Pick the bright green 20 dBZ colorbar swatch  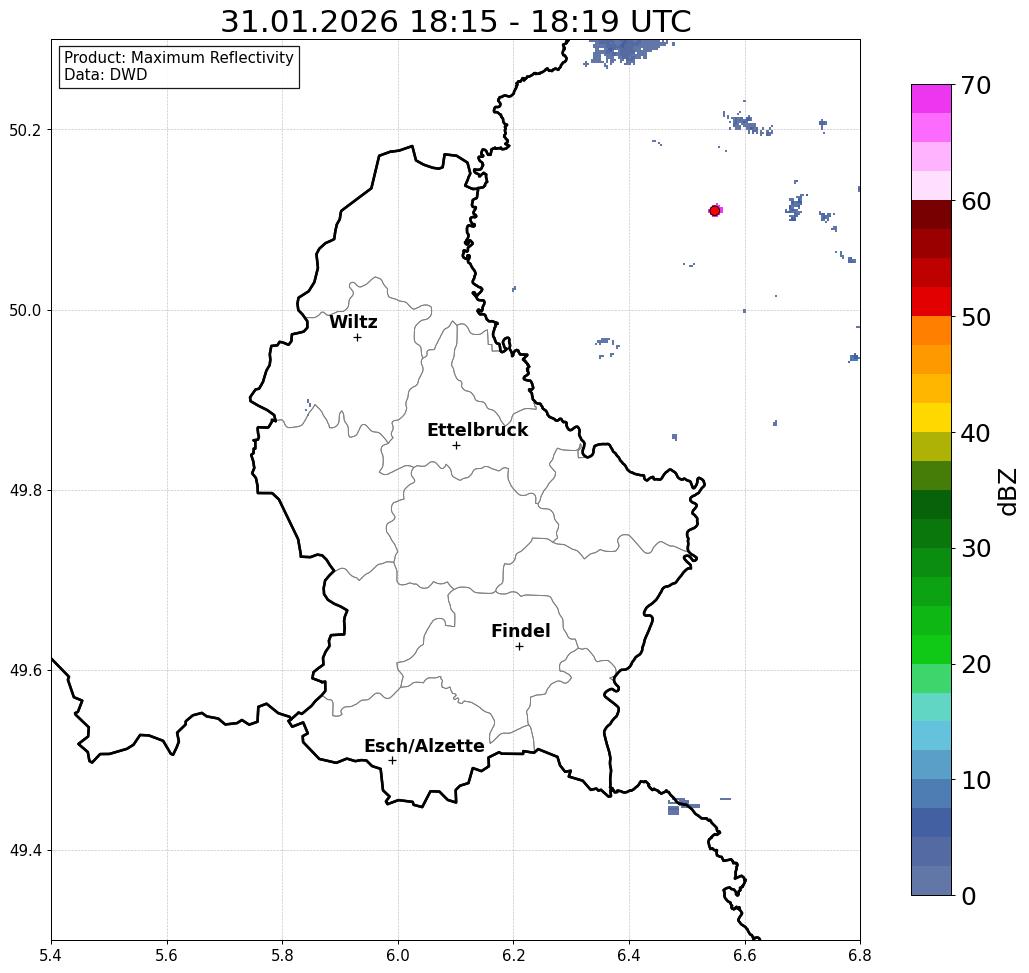pyautogui.click(x=931, y=650)
